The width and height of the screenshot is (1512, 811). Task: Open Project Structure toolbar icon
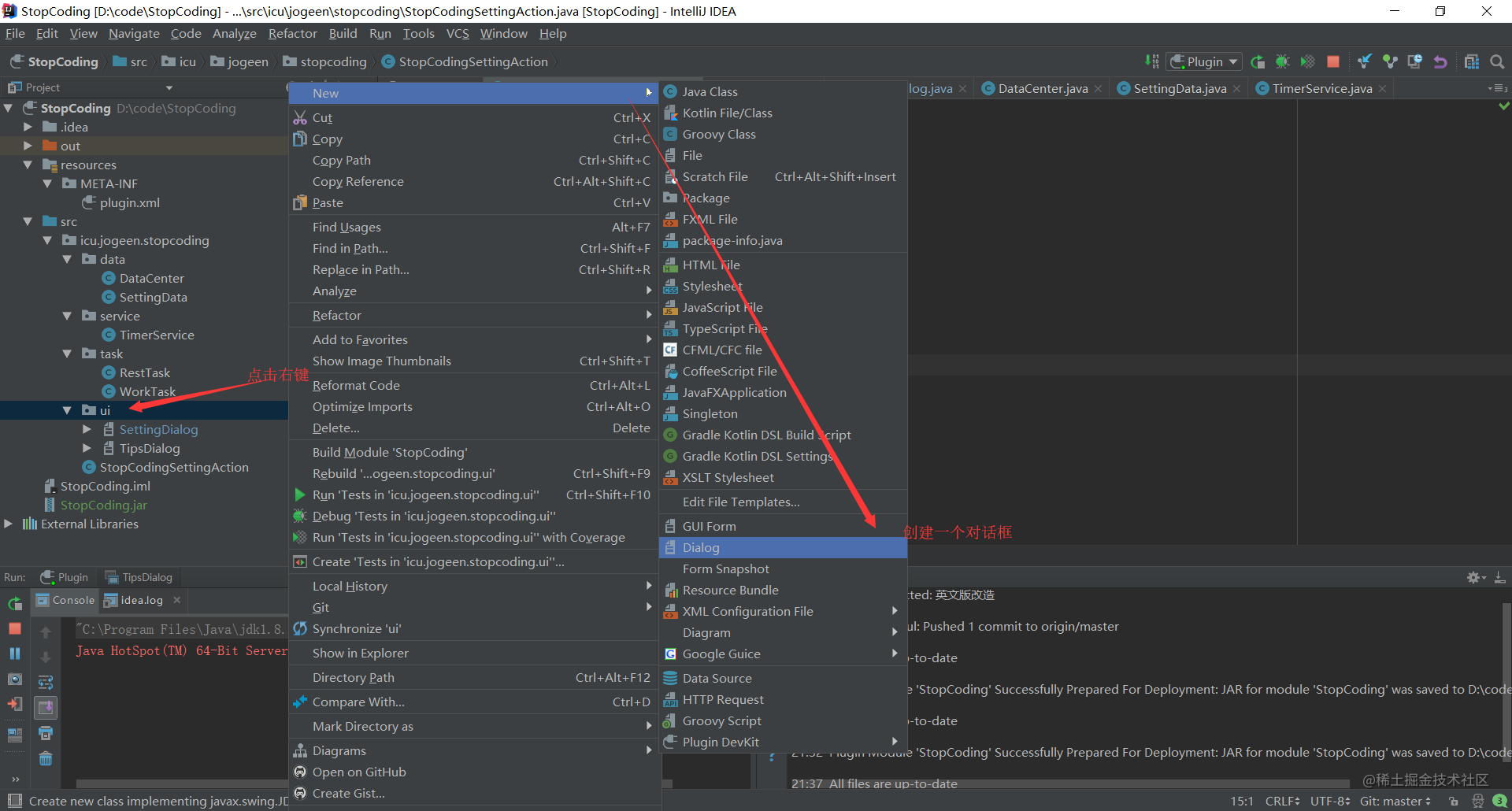tap(1472, 61)
